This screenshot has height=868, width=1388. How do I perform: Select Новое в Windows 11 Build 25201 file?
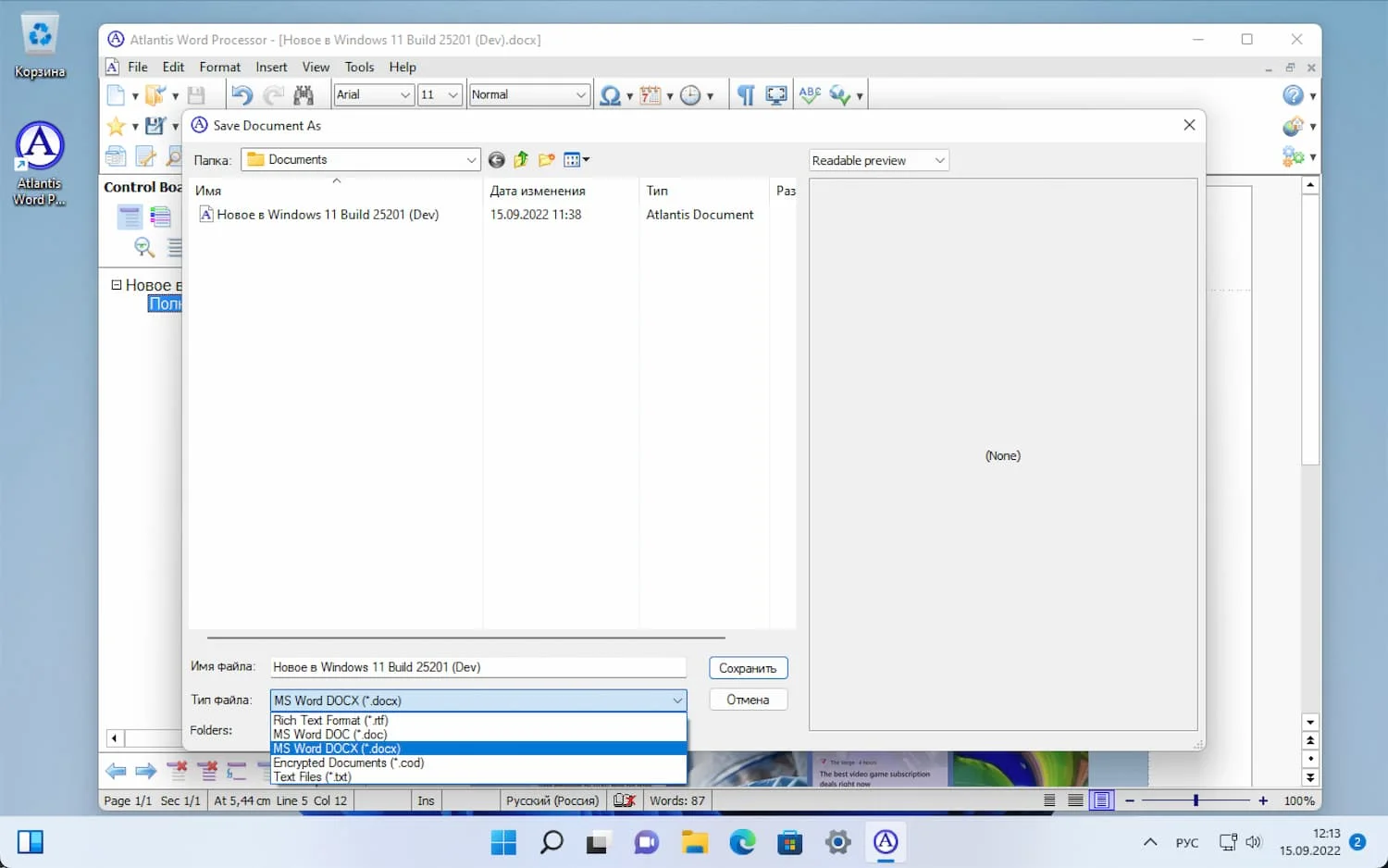pyautogui.click(x=320, y=215)
